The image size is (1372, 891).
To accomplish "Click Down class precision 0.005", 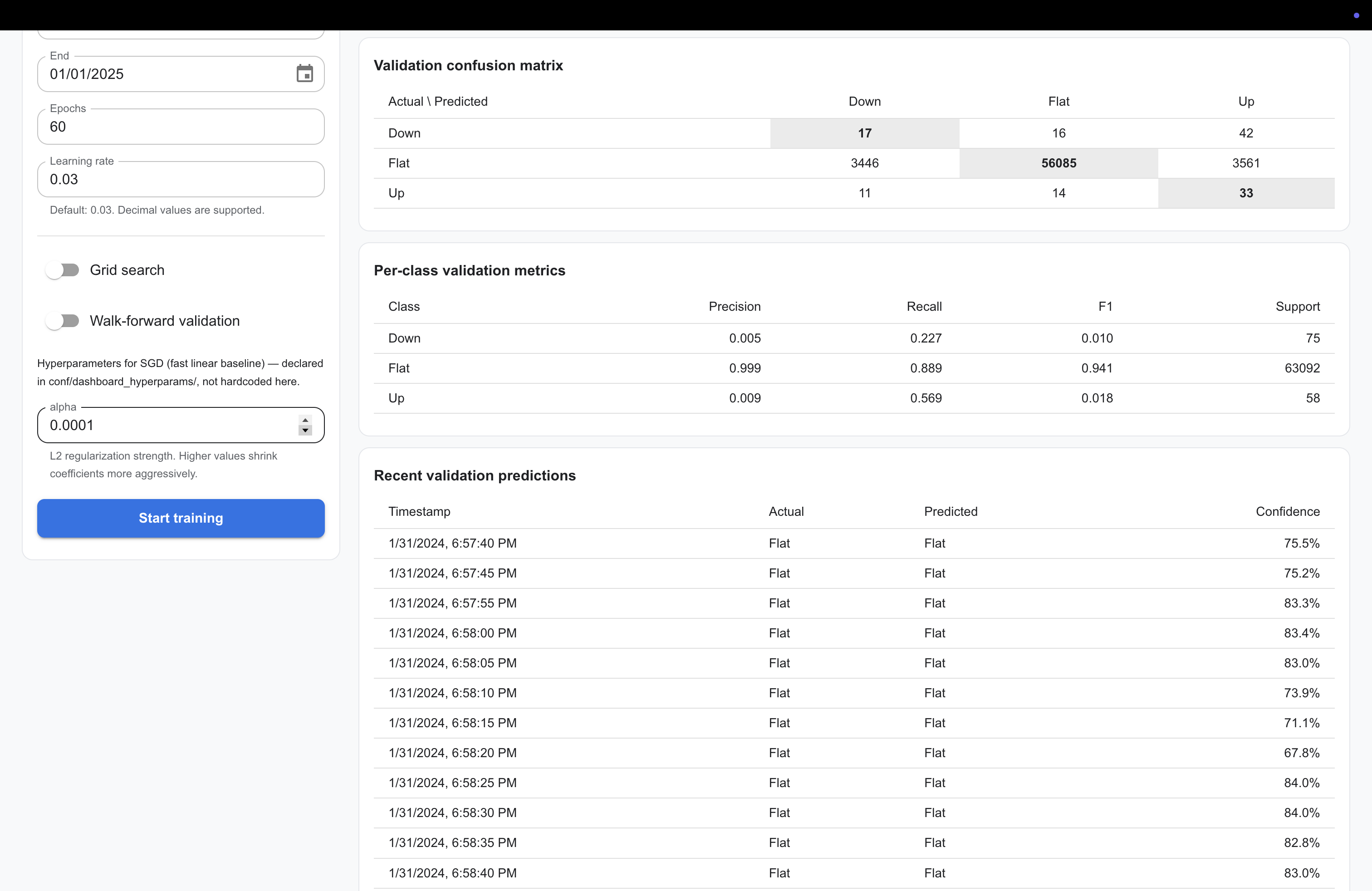I will pyautogui.click(x=745, y=338).
